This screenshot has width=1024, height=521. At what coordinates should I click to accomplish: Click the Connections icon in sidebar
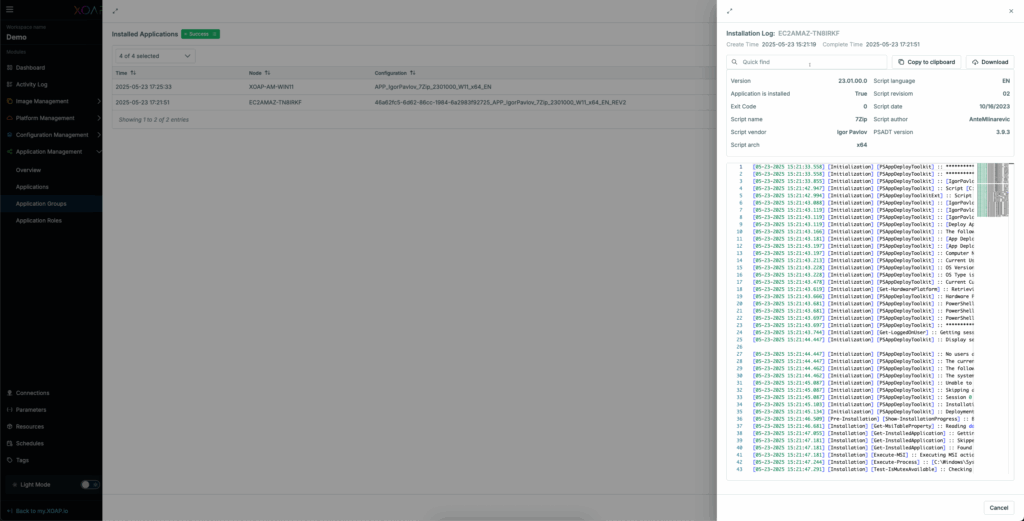pyautogui.click(x=10, y=392)
